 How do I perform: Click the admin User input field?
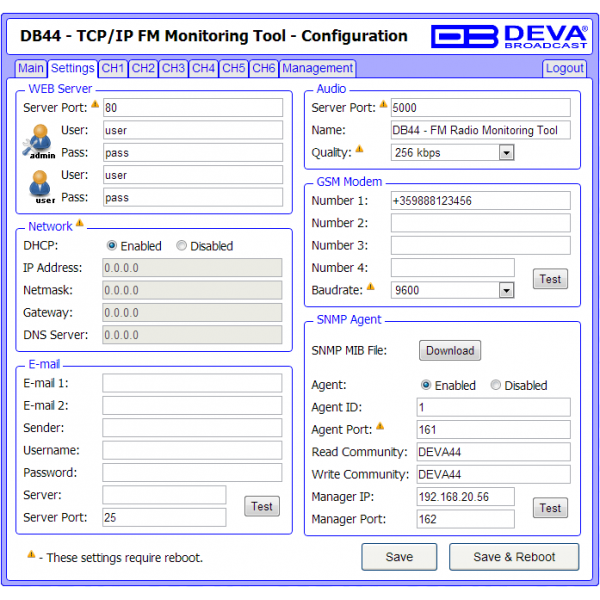pos(193,130)
